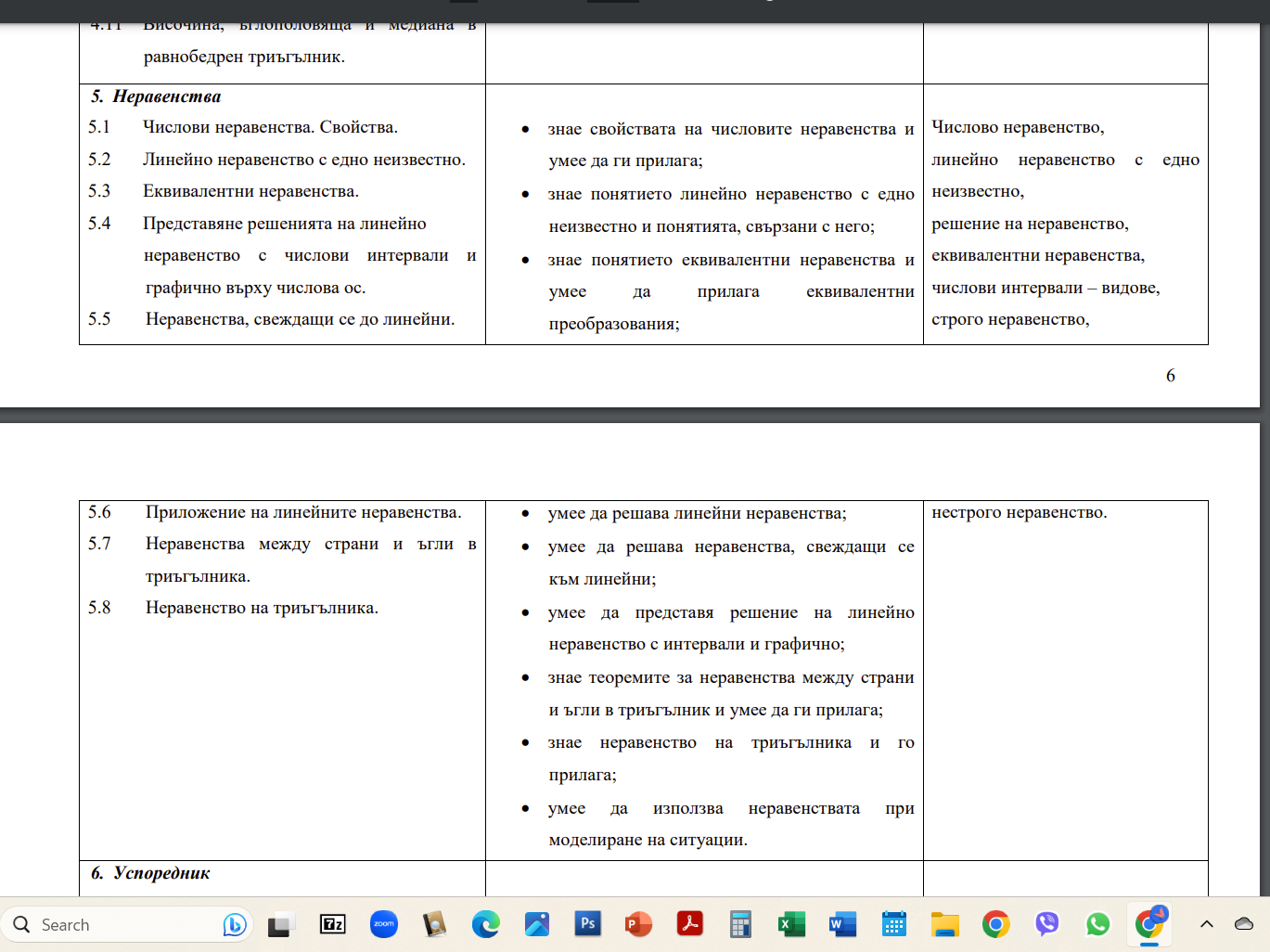
Task: Open the Calculator app
Action: 740,924
